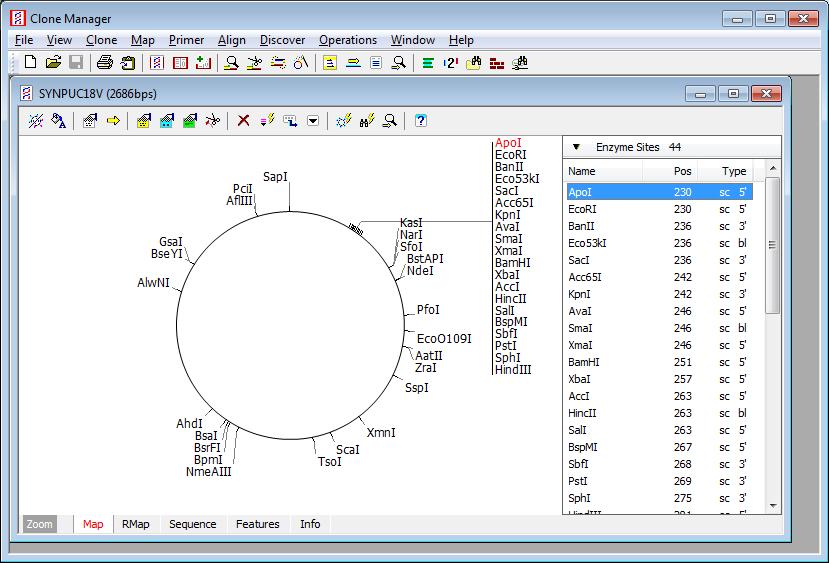Sort by the Pos column header
This screenshot has height=563, width=829.
pyautogui.click(x=670, y=171)
